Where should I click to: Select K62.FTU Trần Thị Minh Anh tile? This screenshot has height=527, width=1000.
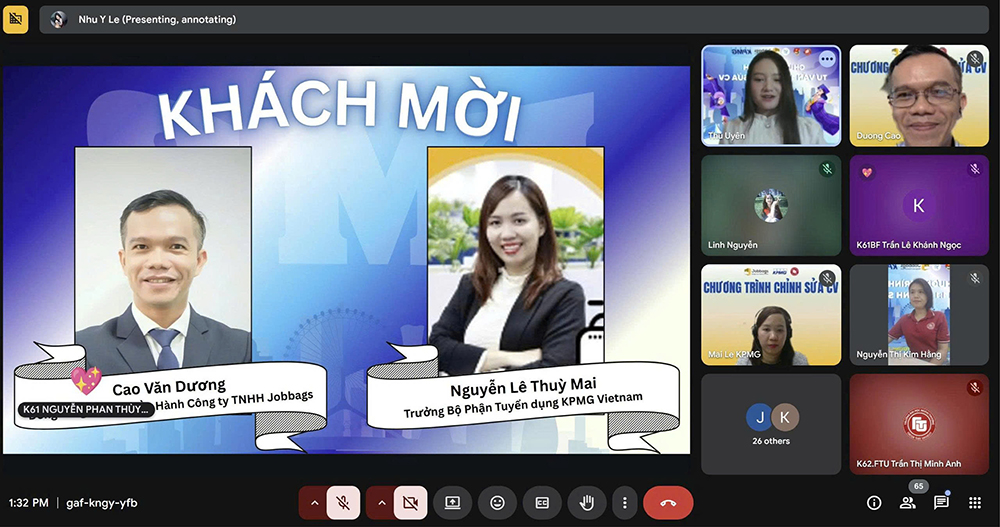tap(919, 424)
